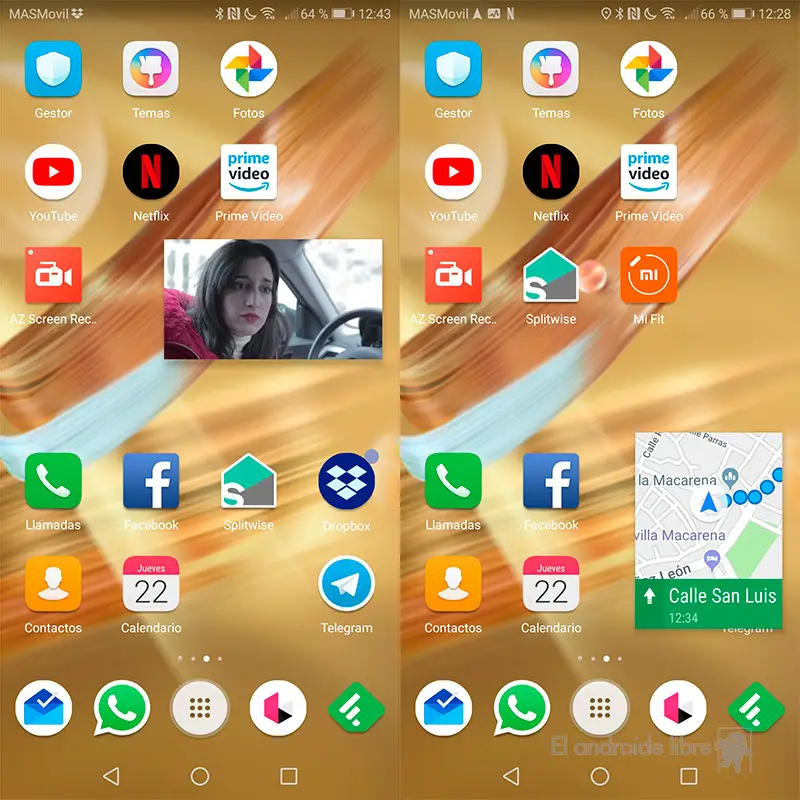This screenshot has height=800, width=800.
Task: Launch Netflix on right phone screen
Action: [x=551, y=172]
